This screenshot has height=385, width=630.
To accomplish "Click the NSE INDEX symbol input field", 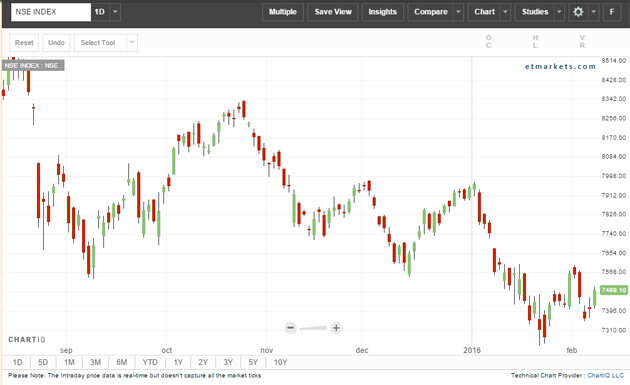I will pyautogui.click(x=51, y=12).
